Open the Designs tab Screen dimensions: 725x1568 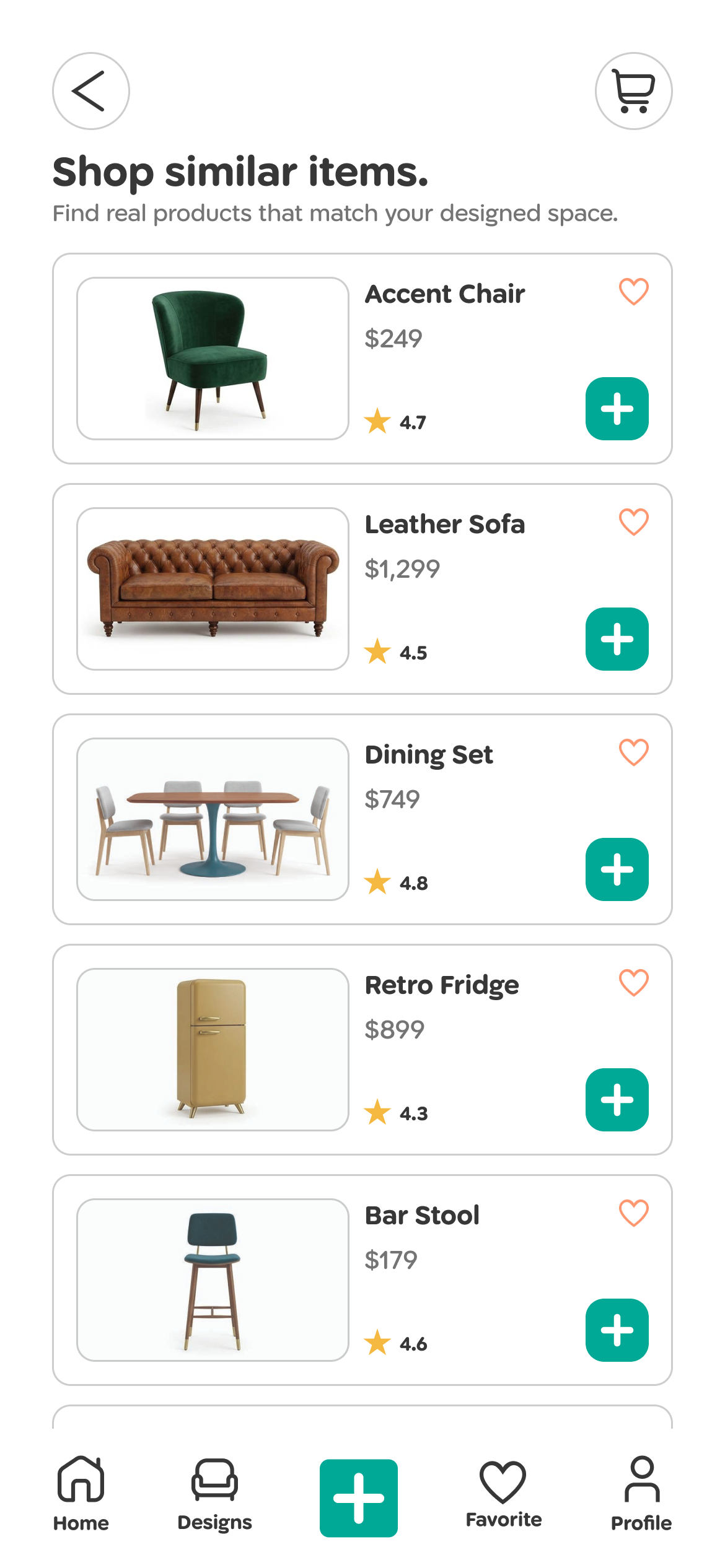[214, 1494]
